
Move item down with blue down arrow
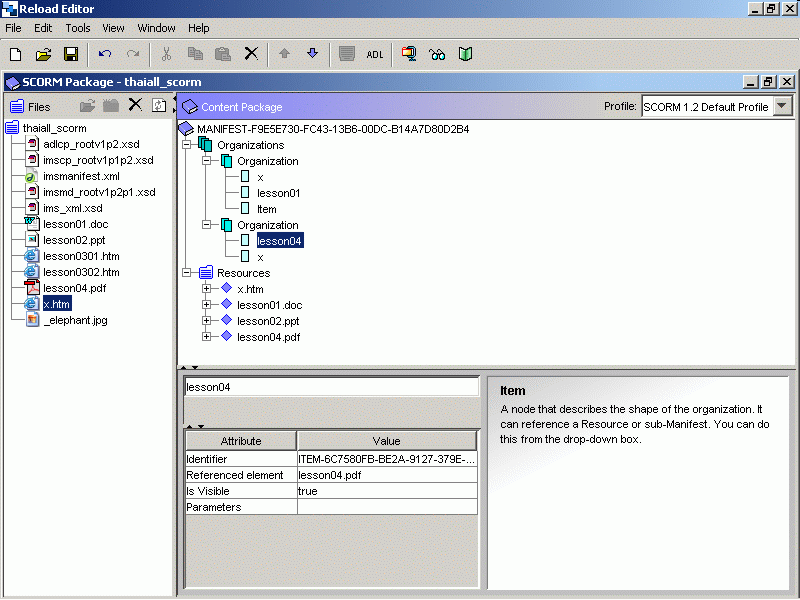coord(312,54)
